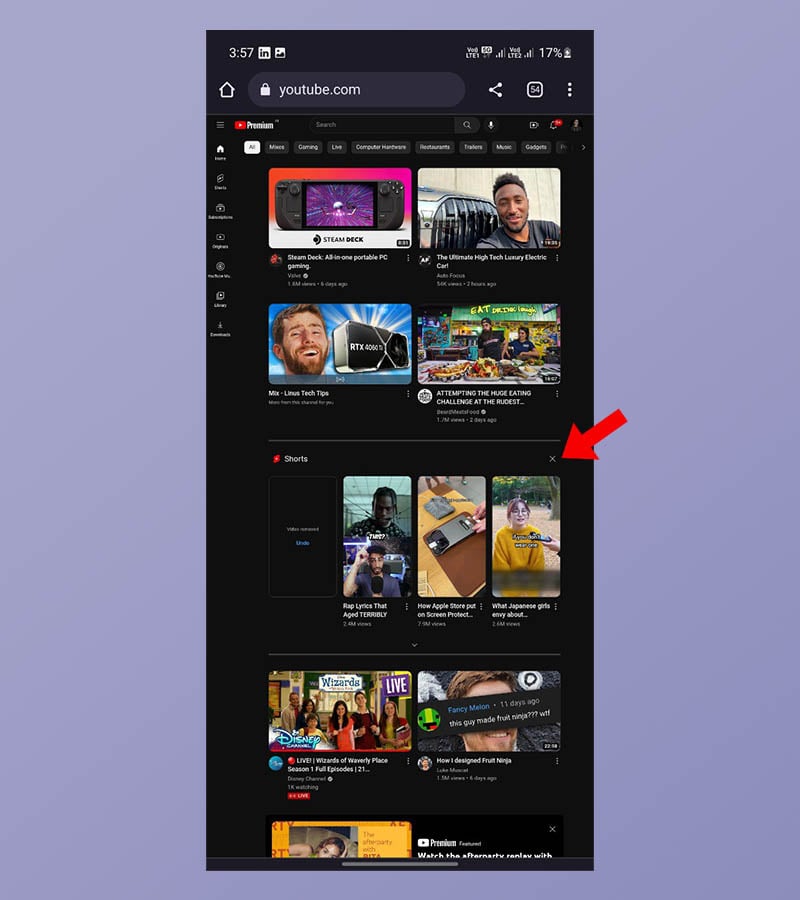Click the magnifier search button
Screen dimensions: 800x900
click(467, 125)
